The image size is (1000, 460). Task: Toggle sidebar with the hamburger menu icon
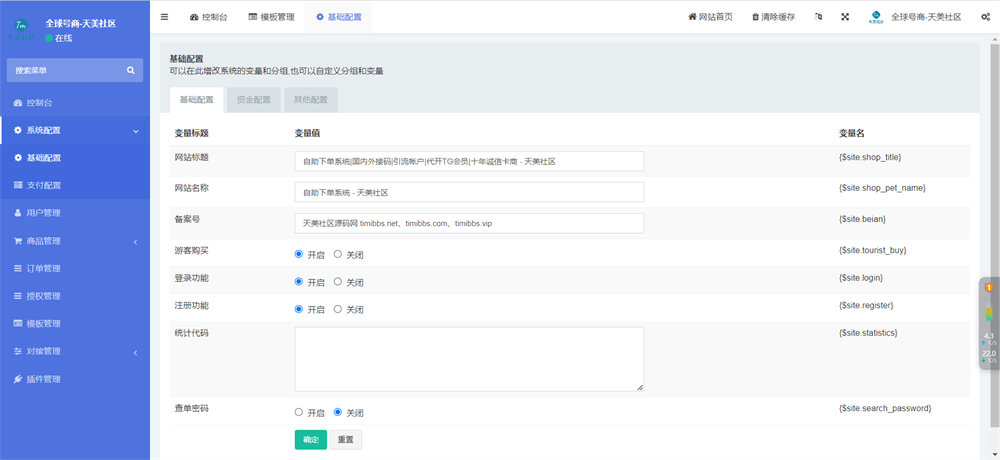(164, 17)
